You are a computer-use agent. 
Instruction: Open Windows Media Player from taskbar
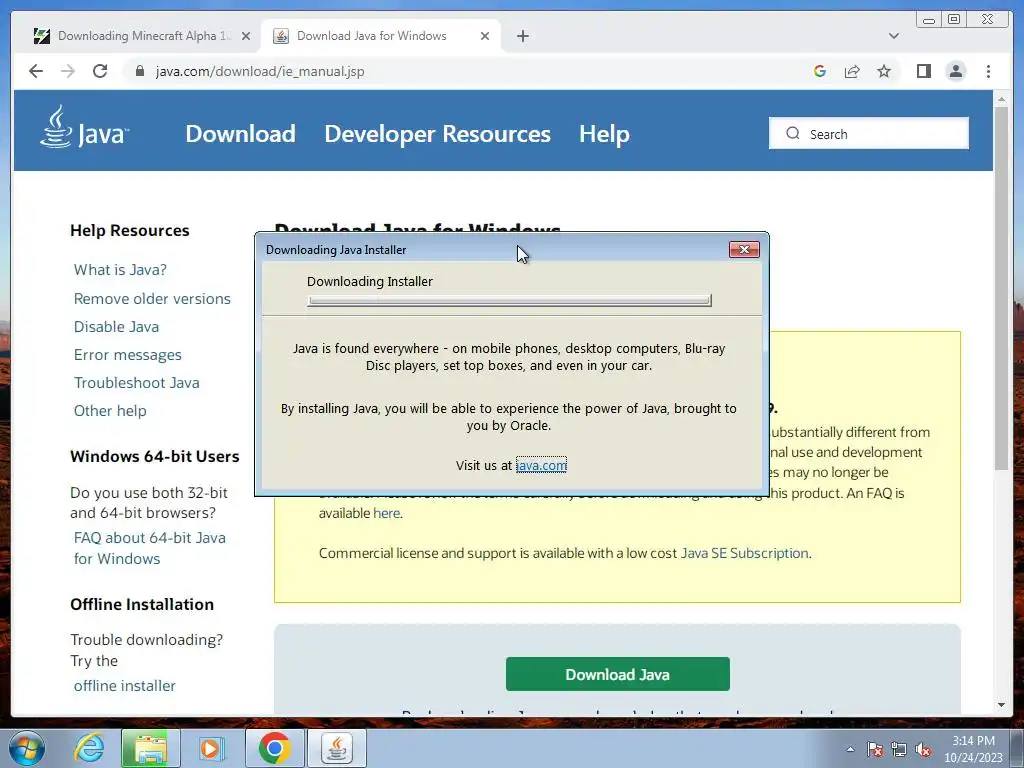pyautogui.click(x=211, y=748)
